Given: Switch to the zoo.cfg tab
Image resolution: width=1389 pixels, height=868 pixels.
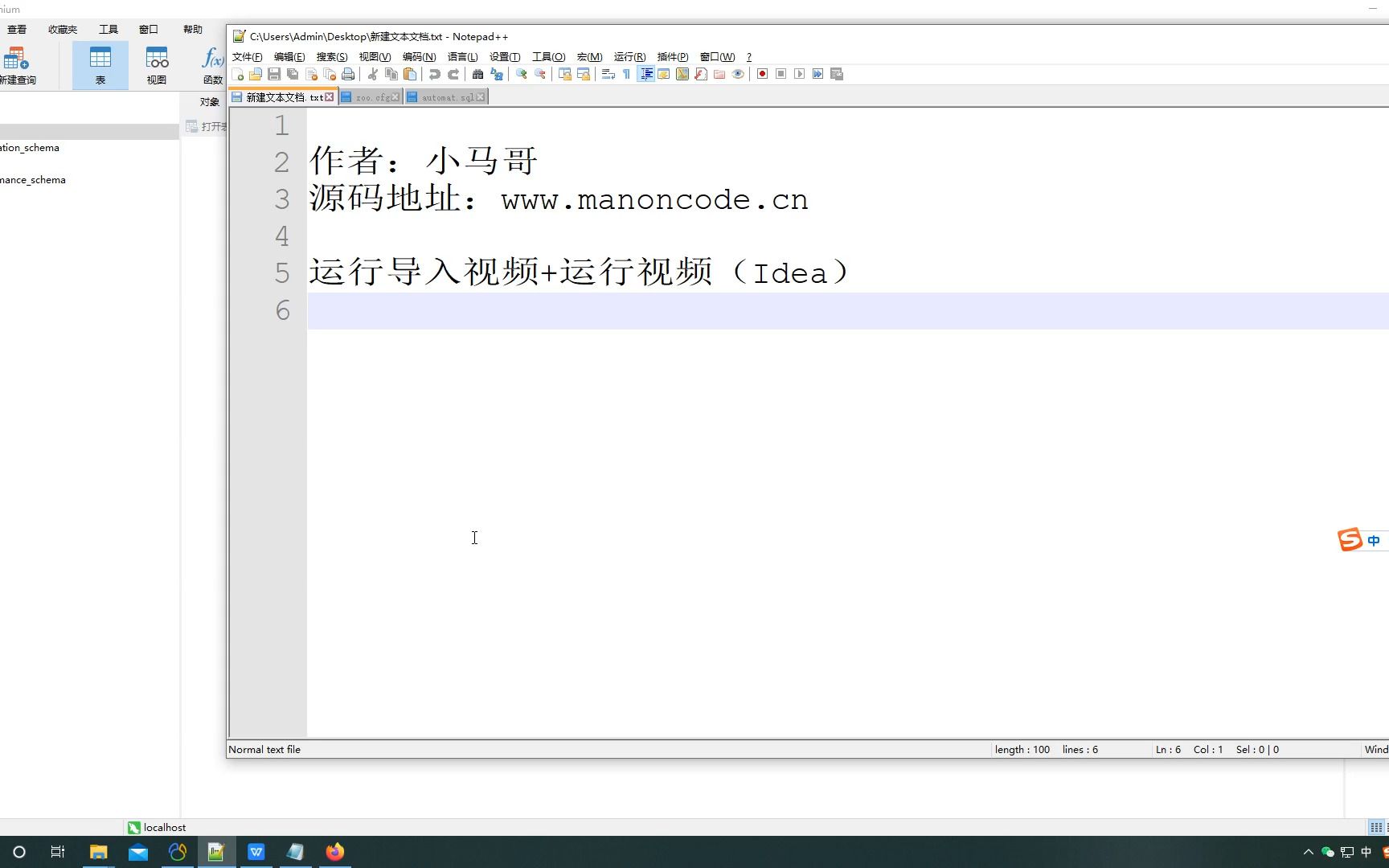Looking at the screenshot, I should (370, 97).
